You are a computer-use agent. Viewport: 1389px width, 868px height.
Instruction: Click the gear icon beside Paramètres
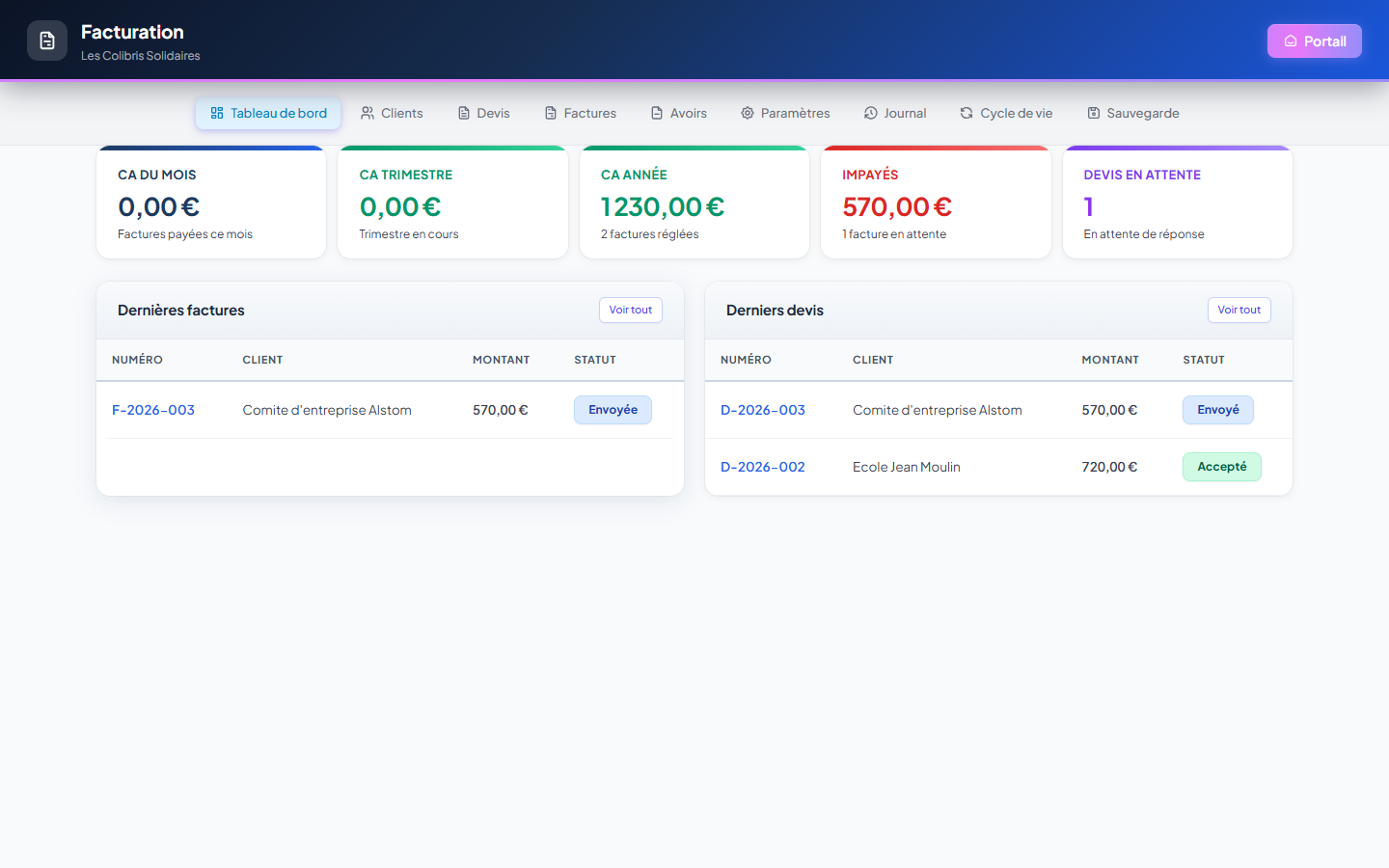point(748,113)
